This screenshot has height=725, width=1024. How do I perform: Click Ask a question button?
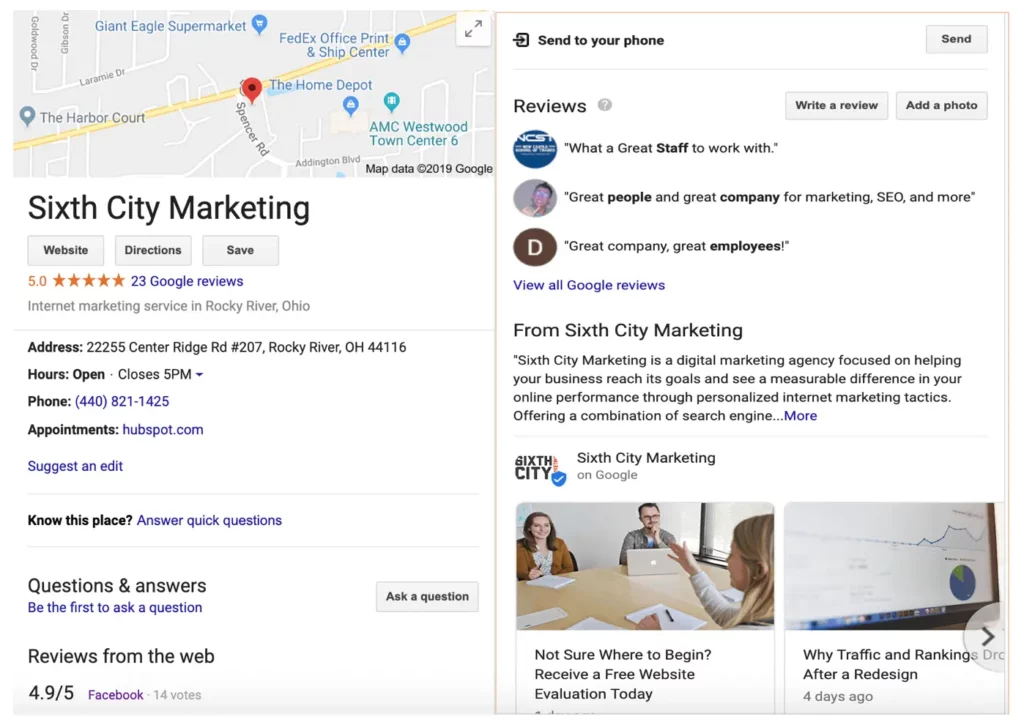(x=427, y=596)
